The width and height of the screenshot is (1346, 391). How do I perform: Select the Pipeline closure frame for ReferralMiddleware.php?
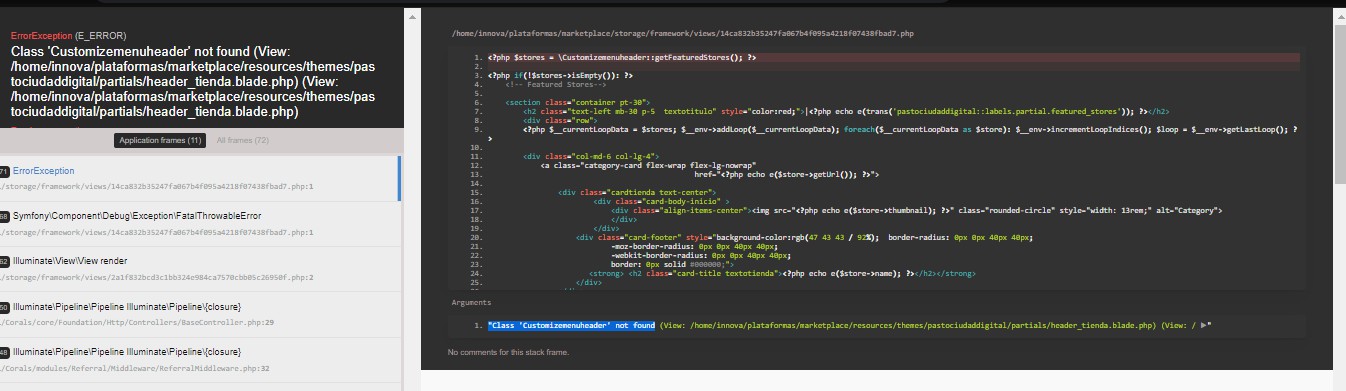tap(199, 360)
